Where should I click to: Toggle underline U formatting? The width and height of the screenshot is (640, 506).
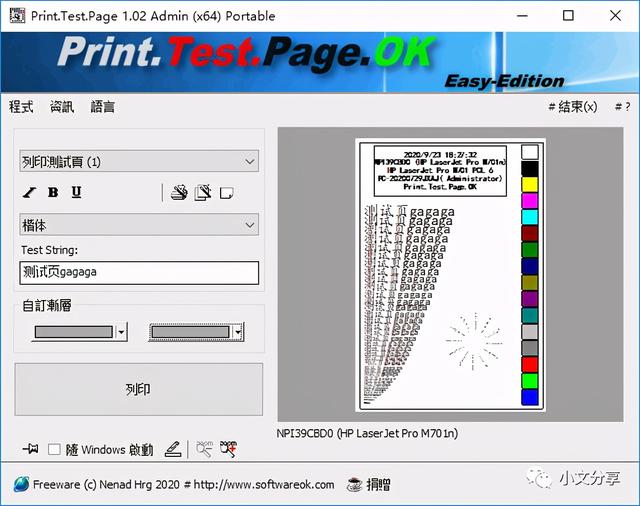[x=76, y=192]
